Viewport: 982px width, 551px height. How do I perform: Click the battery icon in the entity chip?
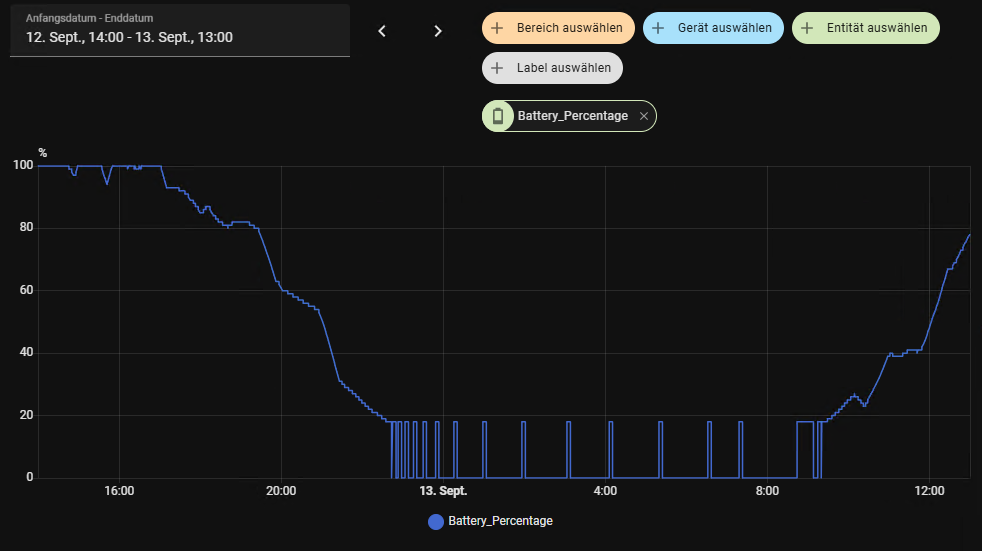[x=498, y=116]
